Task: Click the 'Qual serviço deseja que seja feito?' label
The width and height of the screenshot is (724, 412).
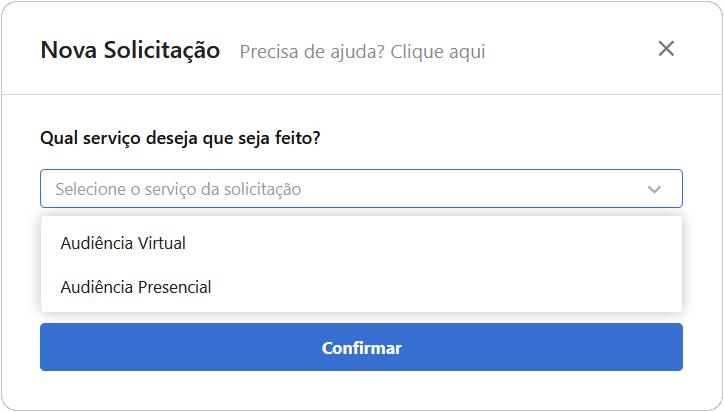Action: [180, 138]
